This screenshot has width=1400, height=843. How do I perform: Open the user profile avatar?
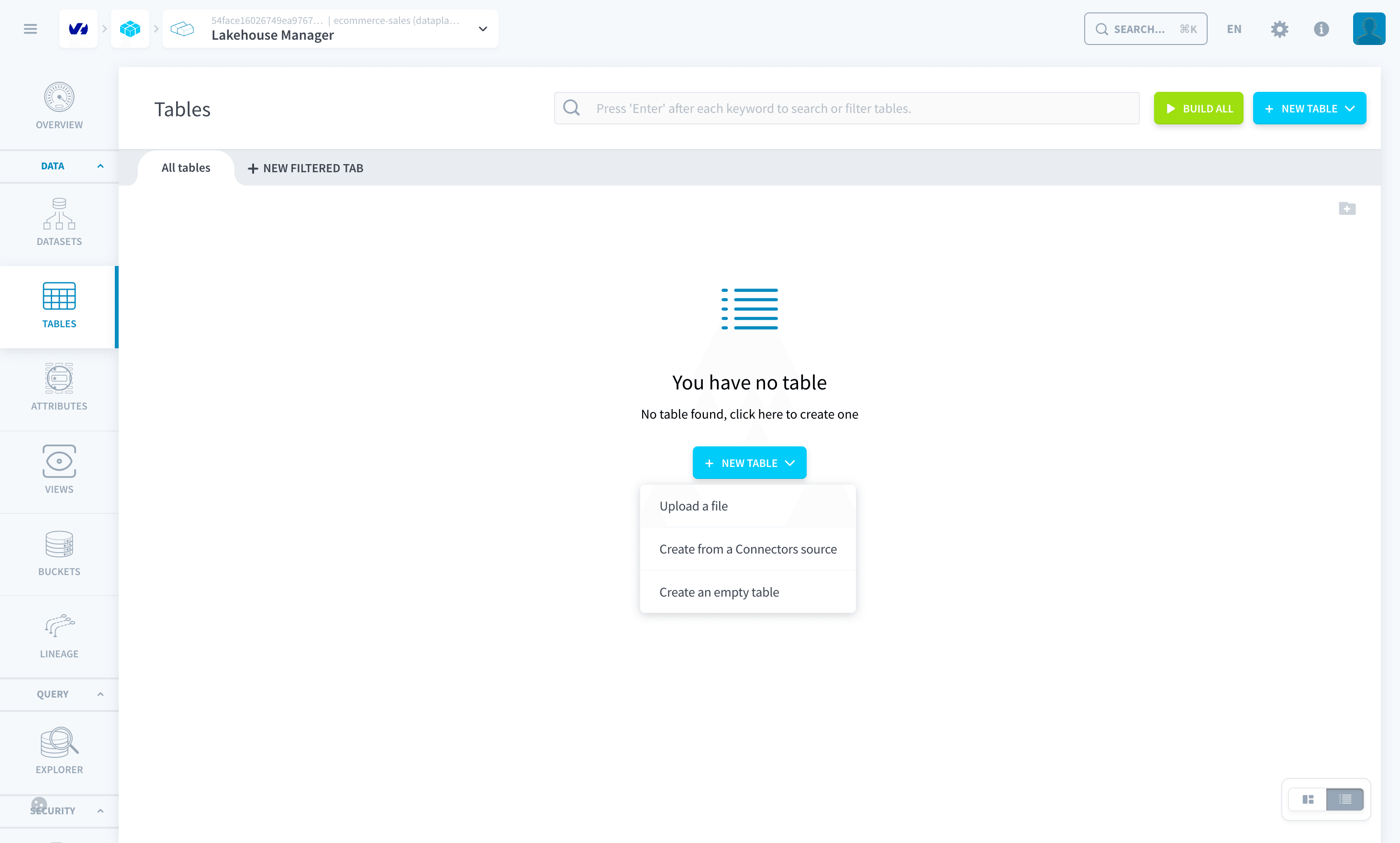pos(1369,28)
